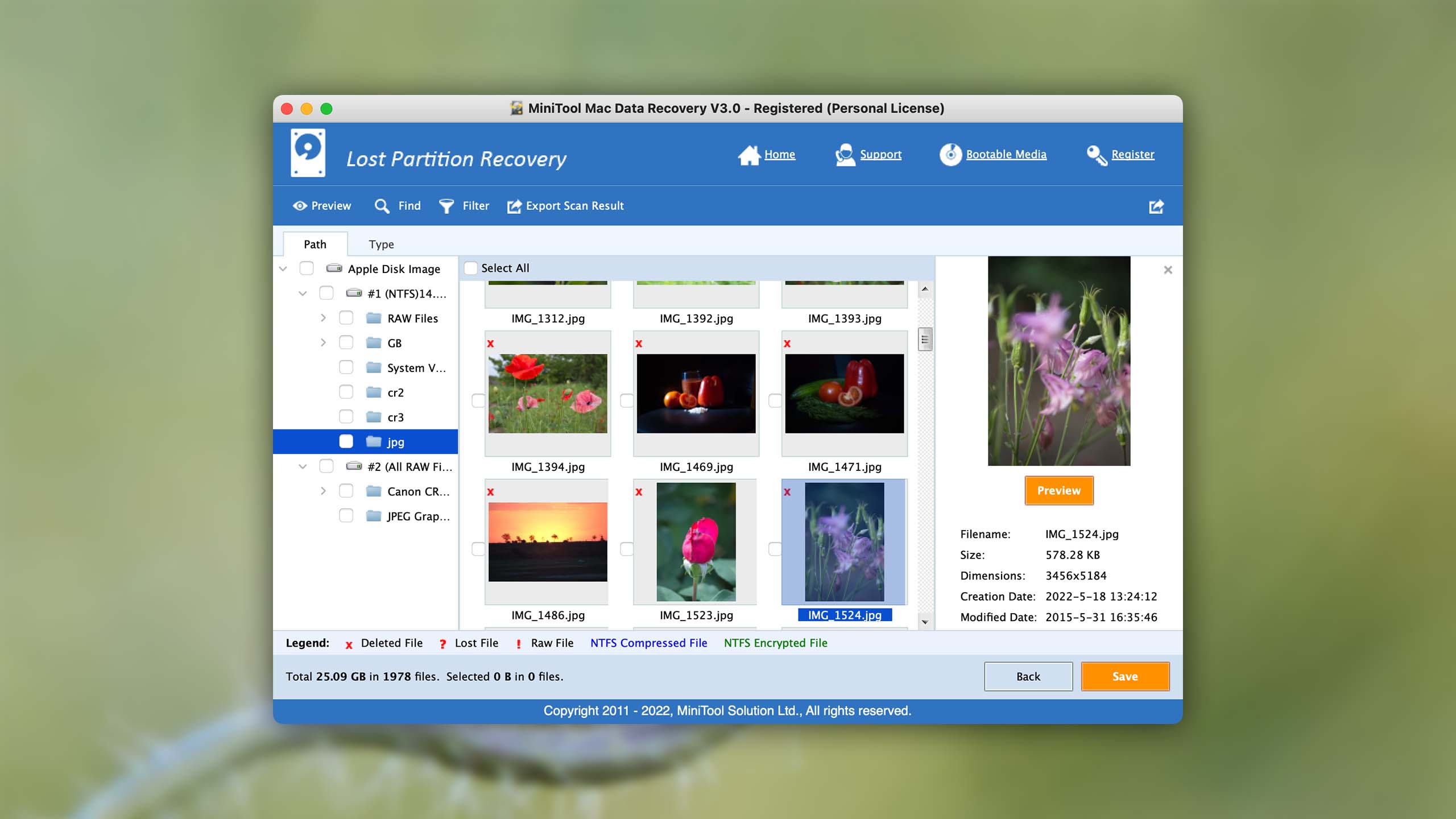The width and height of the screenshot is (1456, 819).
Task: Click the large flower preview image
Action: (x=1059, y=361)
